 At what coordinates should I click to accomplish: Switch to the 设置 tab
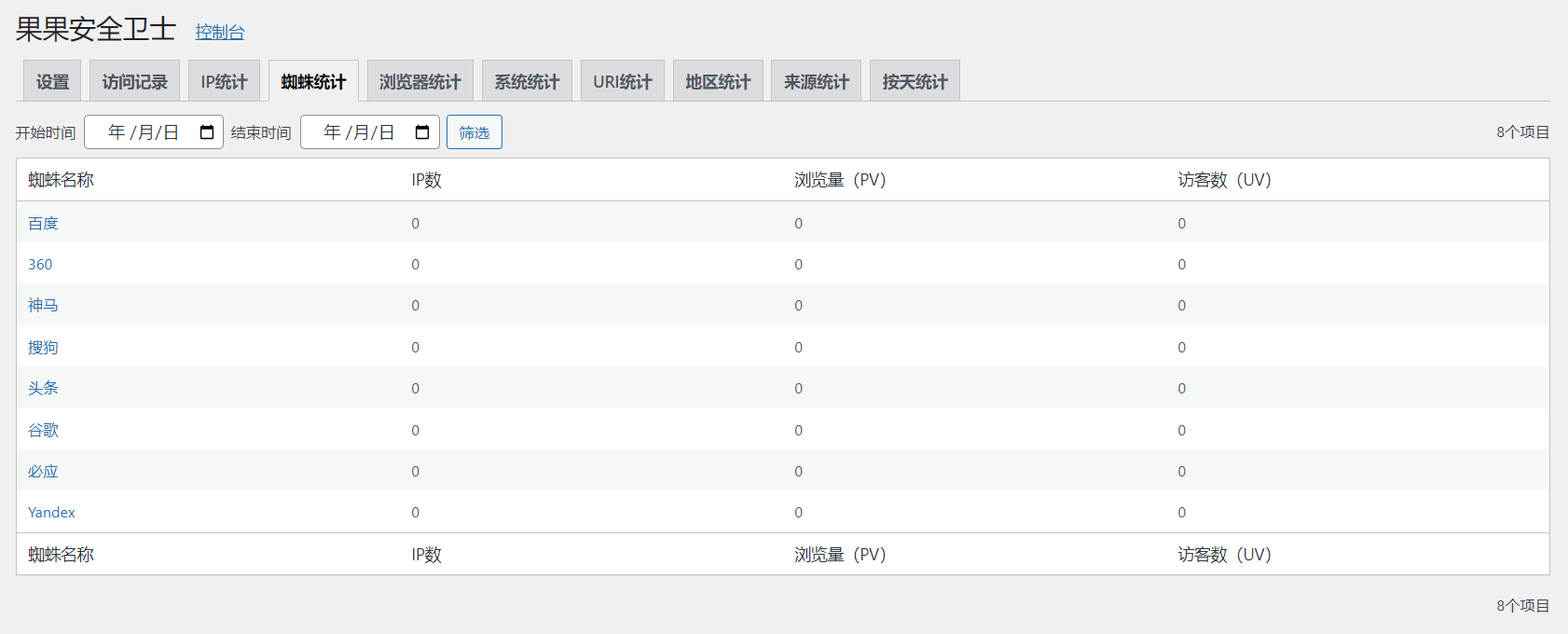52,81
